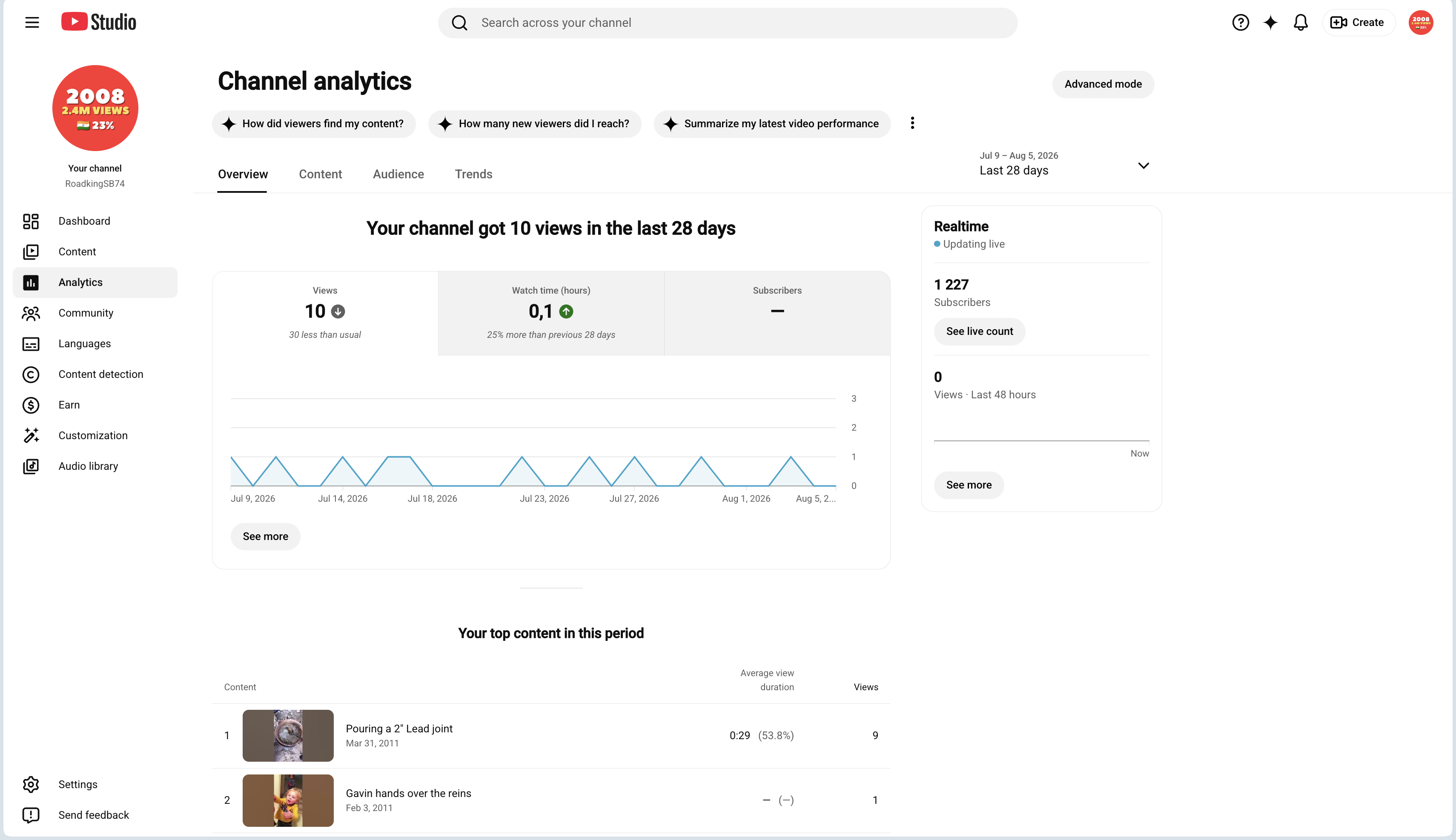Select the Subscribers metric card
This screenshot has width=1456, height=840.
pyautogui.click(x=777, y=313)
